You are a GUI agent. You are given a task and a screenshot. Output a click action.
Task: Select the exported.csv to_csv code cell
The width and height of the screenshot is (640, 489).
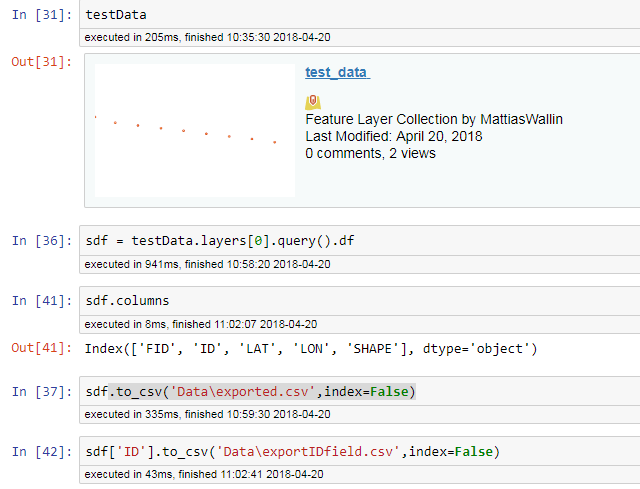point(360,391)
